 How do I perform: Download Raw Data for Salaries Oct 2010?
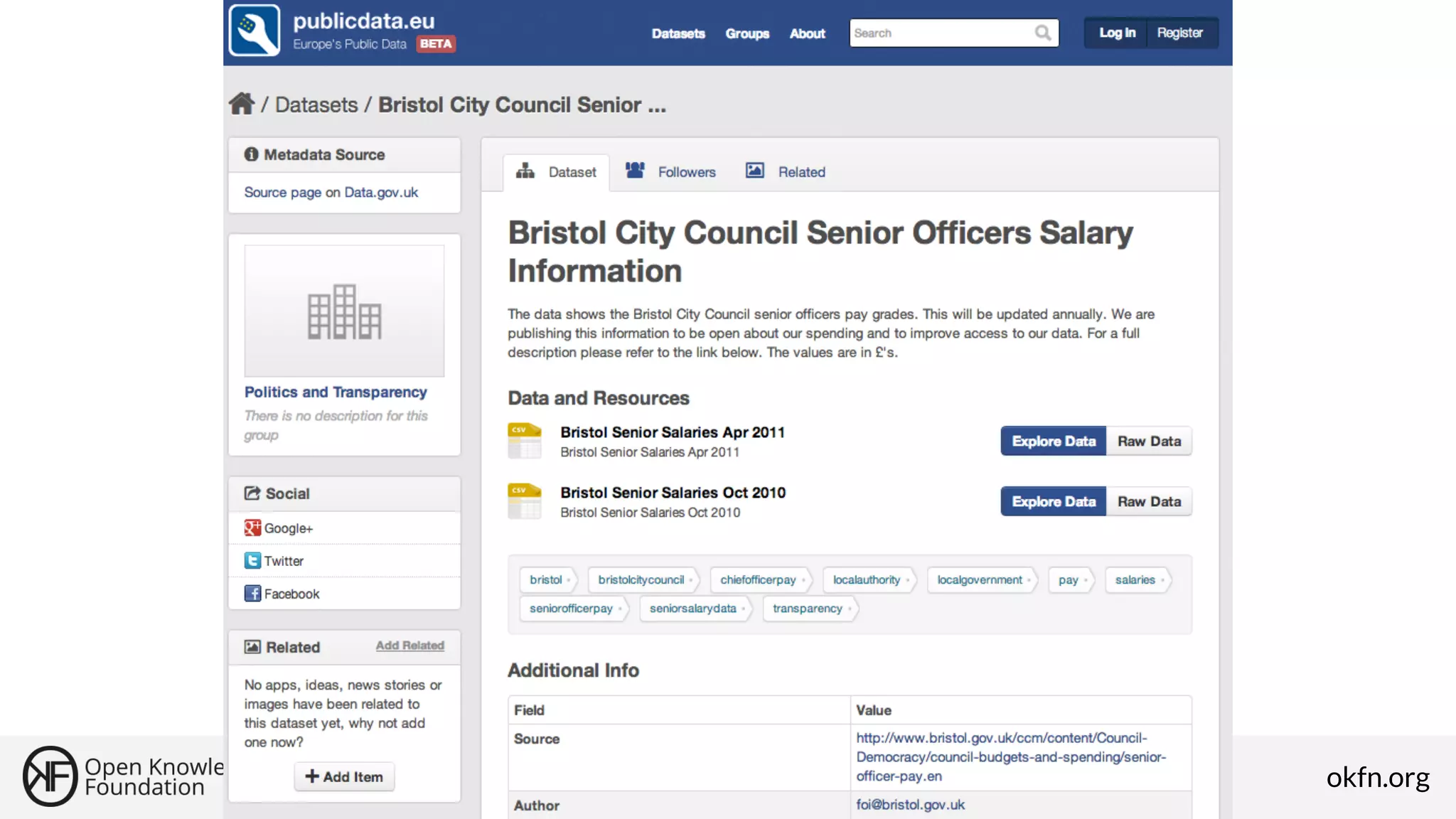(1149, 501)
